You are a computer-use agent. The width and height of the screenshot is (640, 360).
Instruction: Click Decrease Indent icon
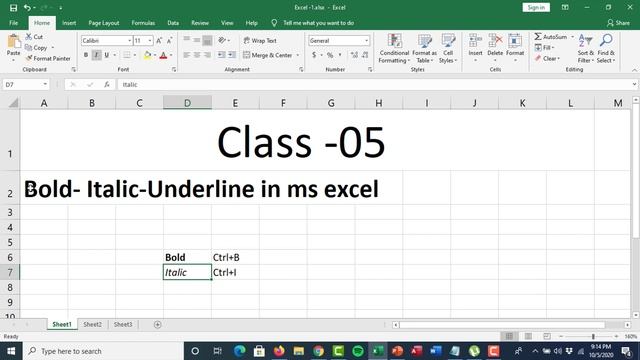pos(221,55)
